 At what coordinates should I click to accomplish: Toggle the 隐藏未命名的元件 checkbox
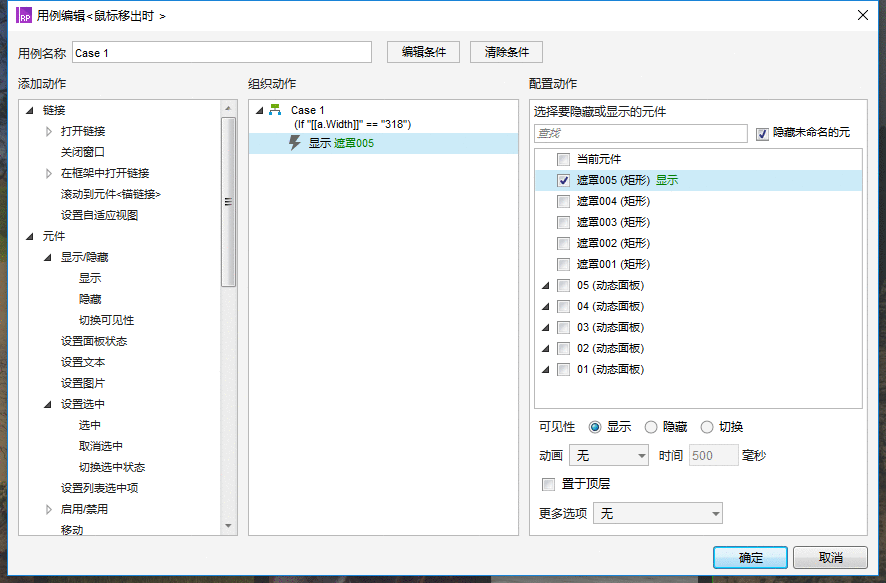(762, 134)
